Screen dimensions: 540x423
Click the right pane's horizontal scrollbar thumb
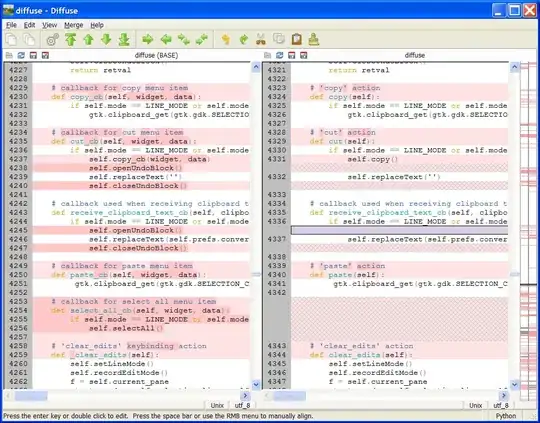pyautogui.click(x=289, y=396)
